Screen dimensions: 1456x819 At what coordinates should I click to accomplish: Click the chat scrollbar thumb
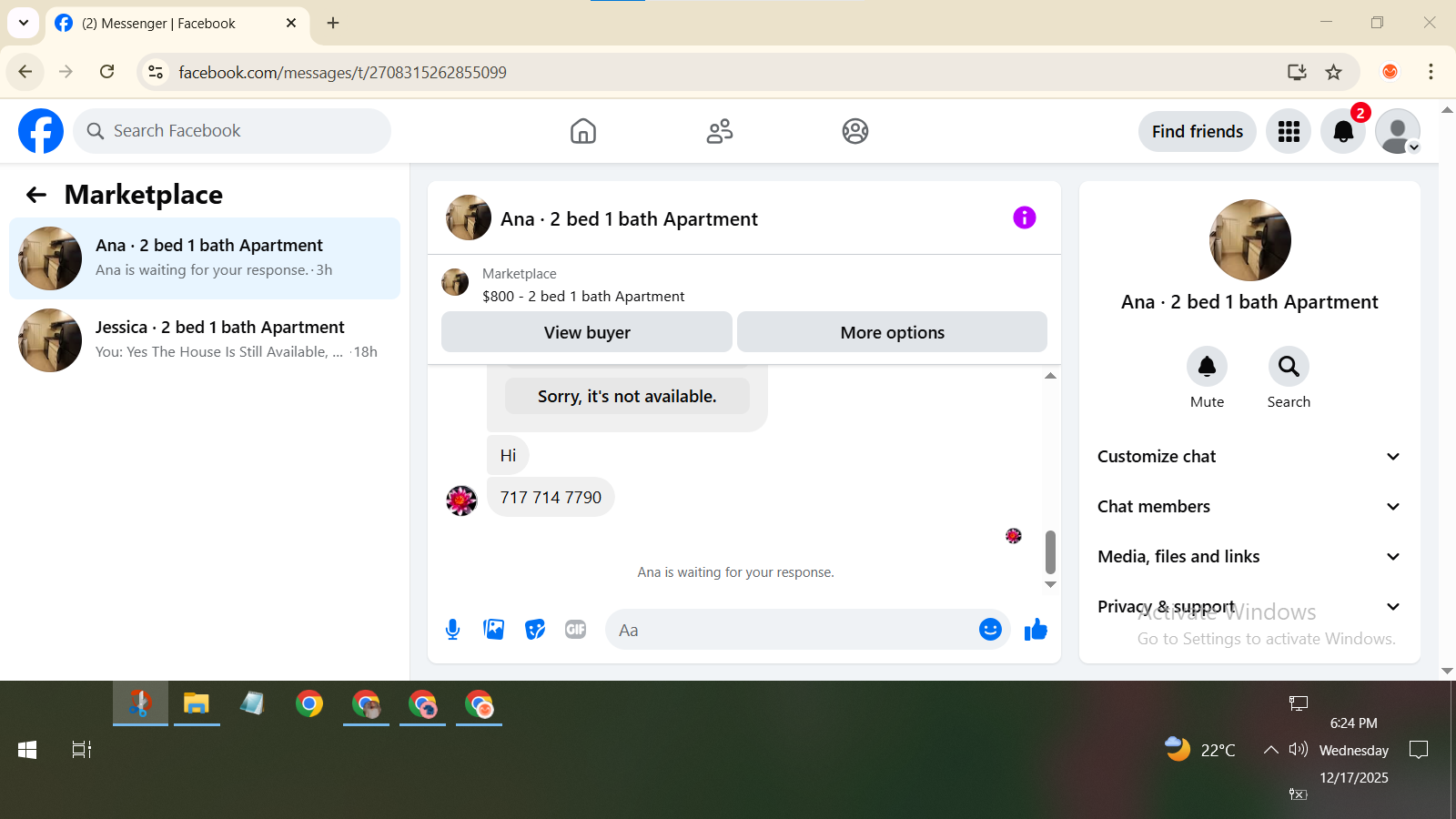point(1050,552)
